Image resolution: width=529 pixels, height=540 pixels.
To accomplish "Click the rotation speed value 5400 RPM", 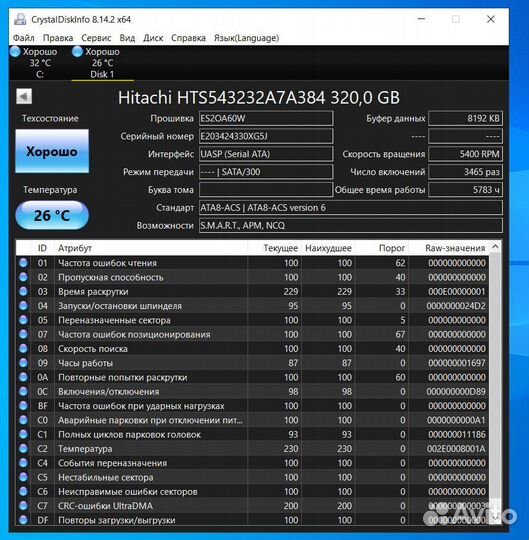I will (465, 154).
